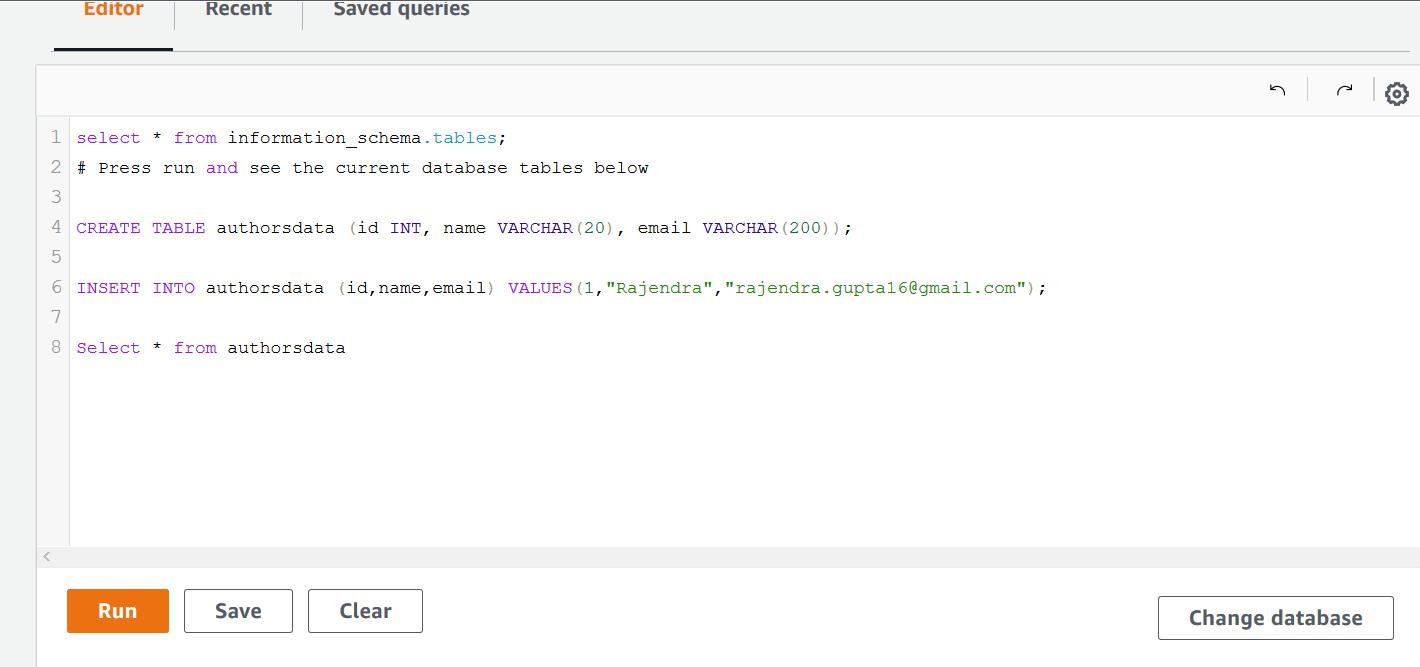Viewport: 1420px width, 667px height.
Task: Go to the Saved queries tab
Action: [401, 11]
